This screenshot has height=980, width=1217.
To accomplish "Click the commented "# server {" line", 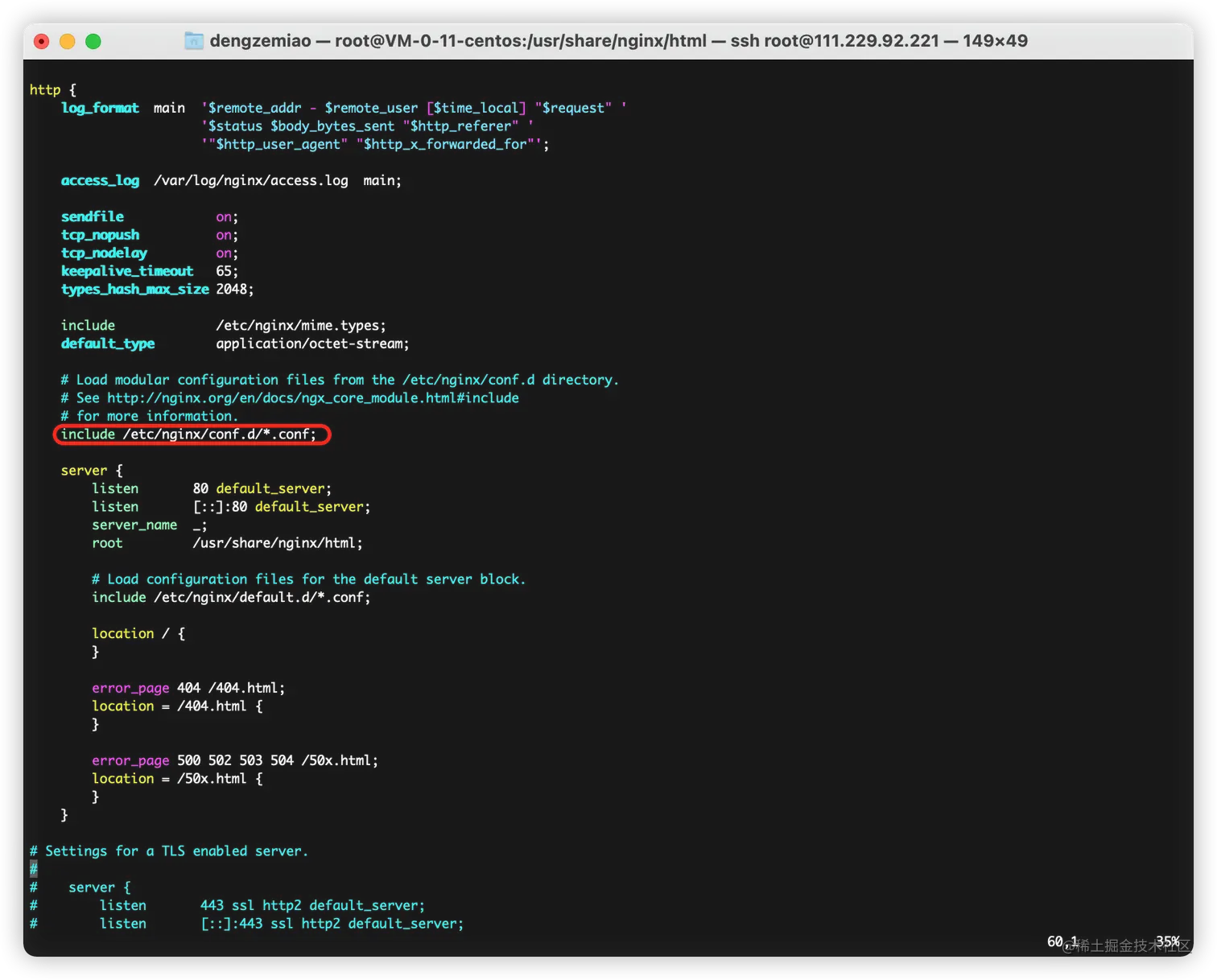I will 80,887.
